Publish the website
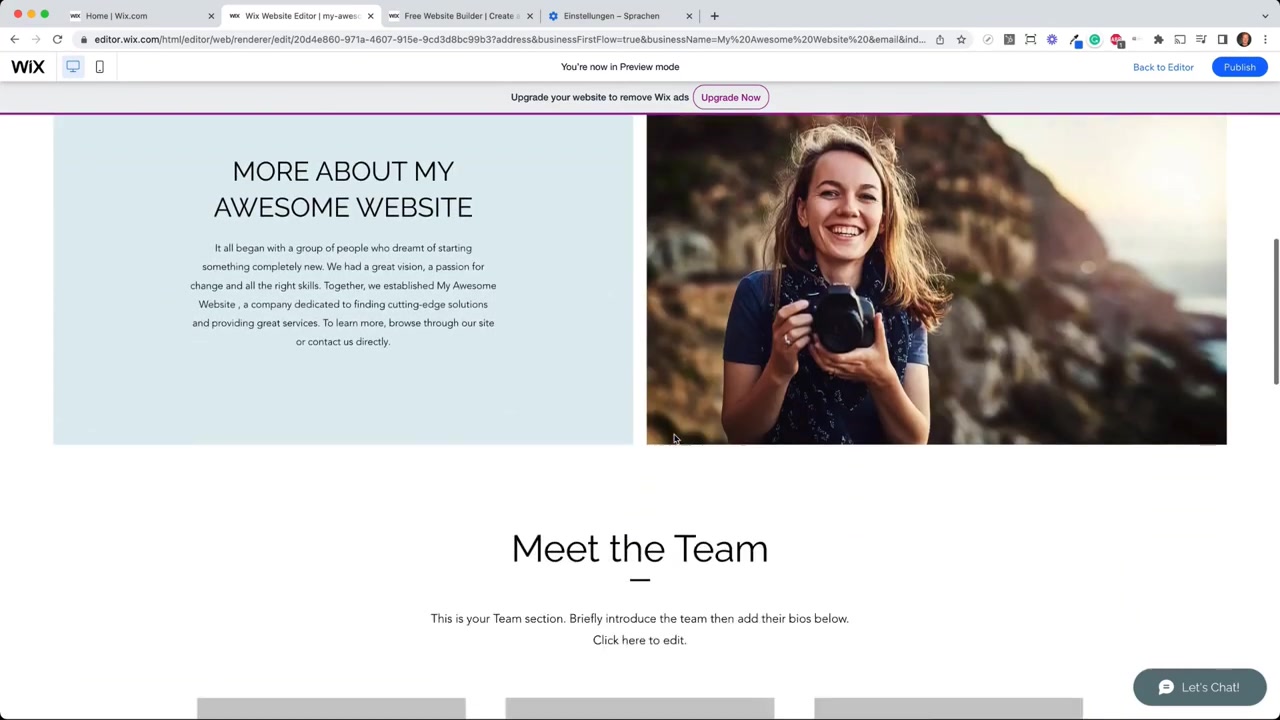The width and height of the screenshot is (1280, 720). [1239, 67]
